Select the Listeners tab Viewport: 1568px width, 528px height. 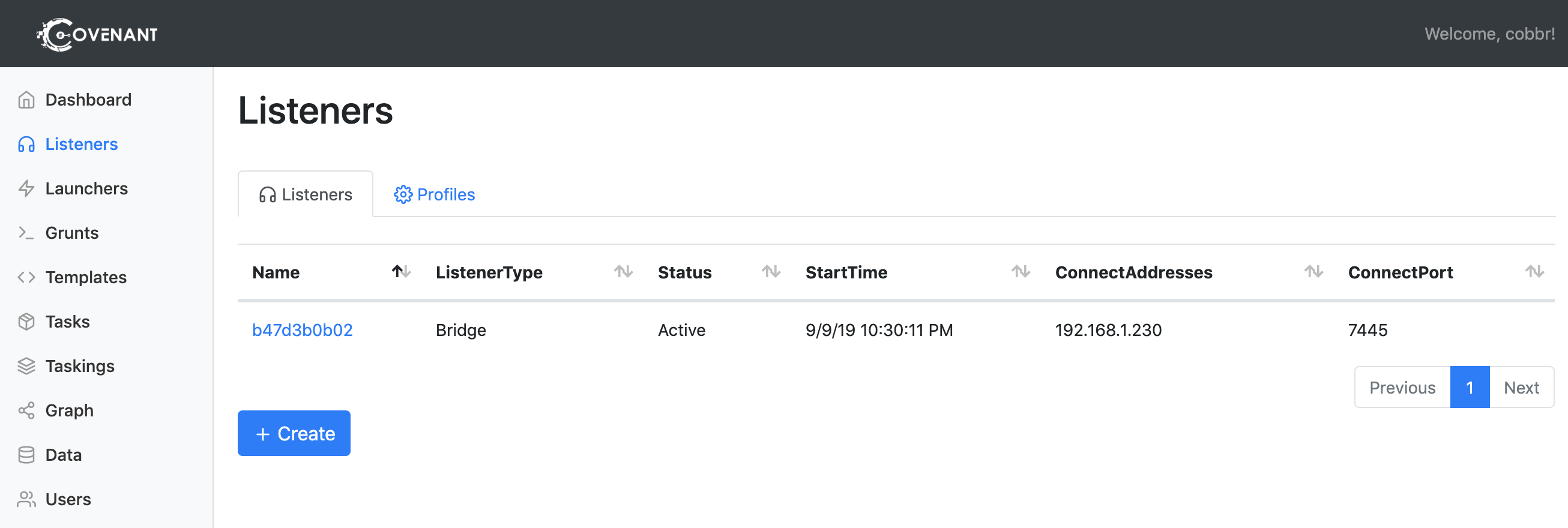306,194
